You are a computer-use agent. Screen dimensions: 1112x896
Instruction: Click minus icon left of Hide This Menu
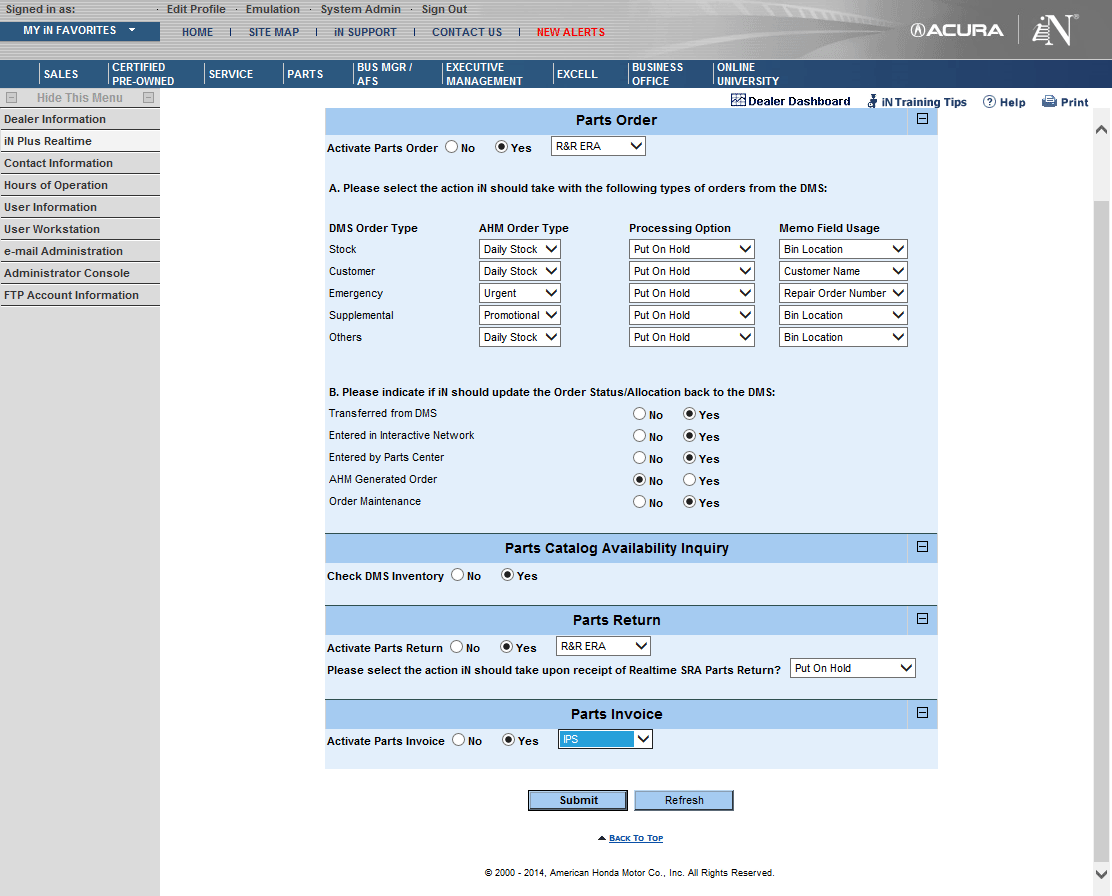point(11,98)
